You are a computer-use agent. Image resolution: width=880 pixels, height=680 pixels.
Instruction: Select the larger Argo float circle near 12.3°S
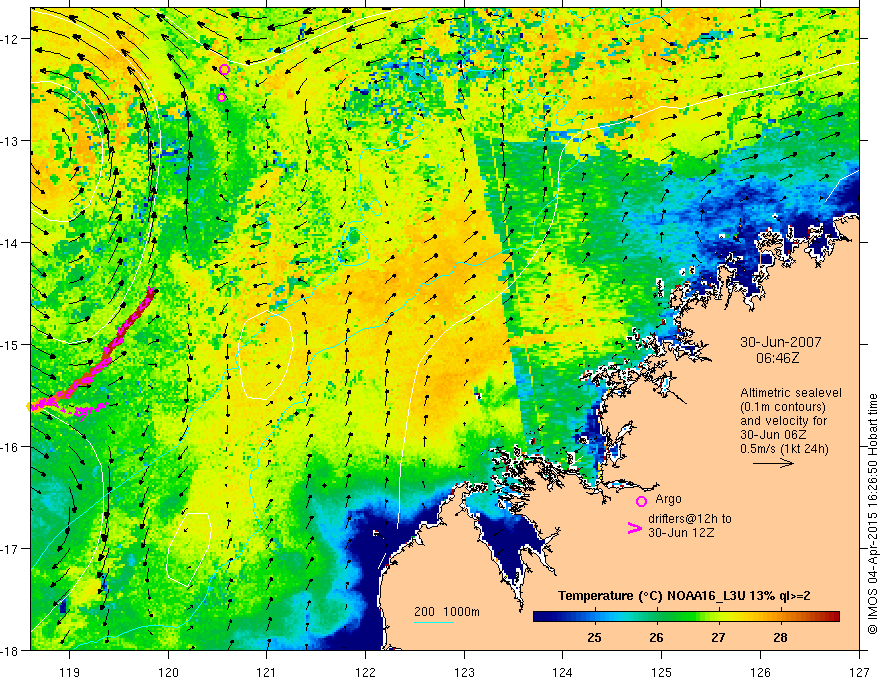tap(224, 70)
